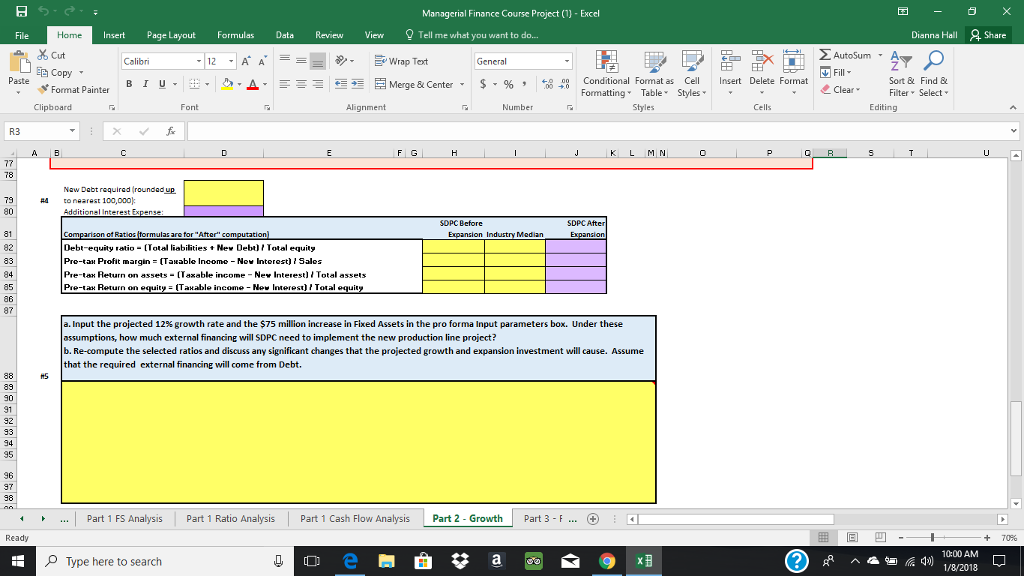Open Chrome from the taskbar
Screen dimensions: 1024x576
(x=607, y=561)
